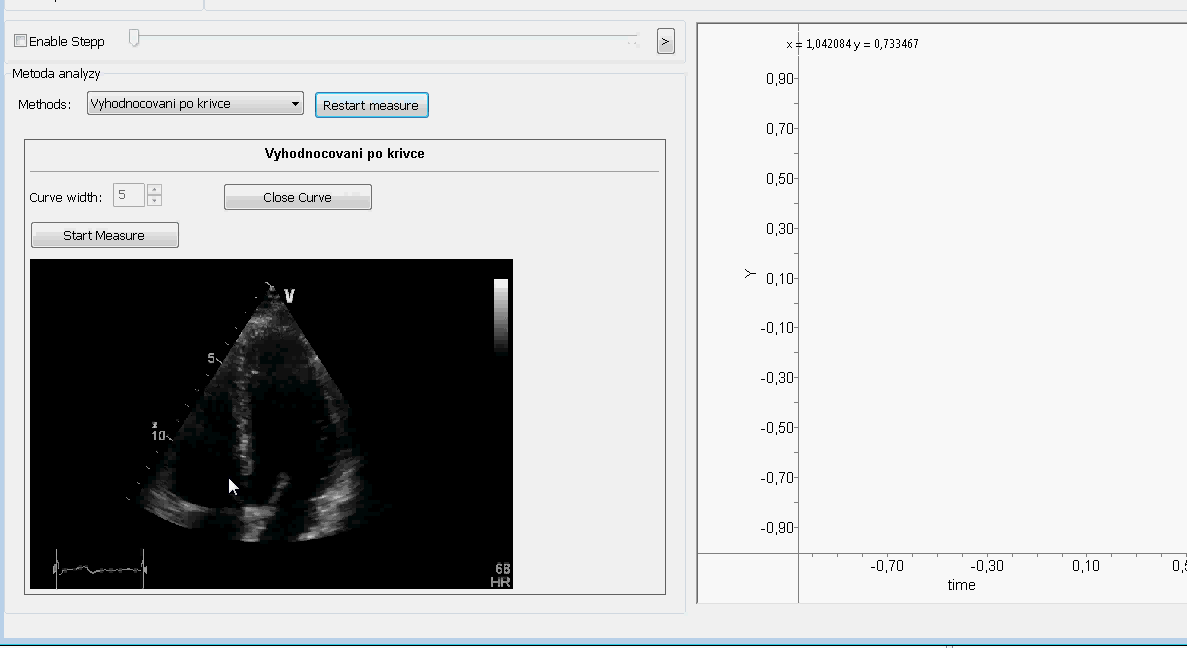The width and height of the screenshot is (1187, 648).
Task: Click the Close Curve button
Action: pos(298,197)
